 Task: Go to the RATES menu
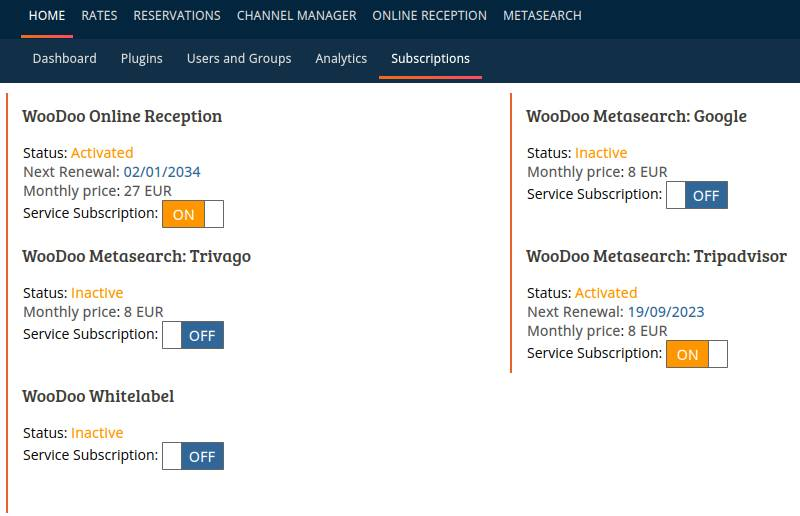(99, 16)
